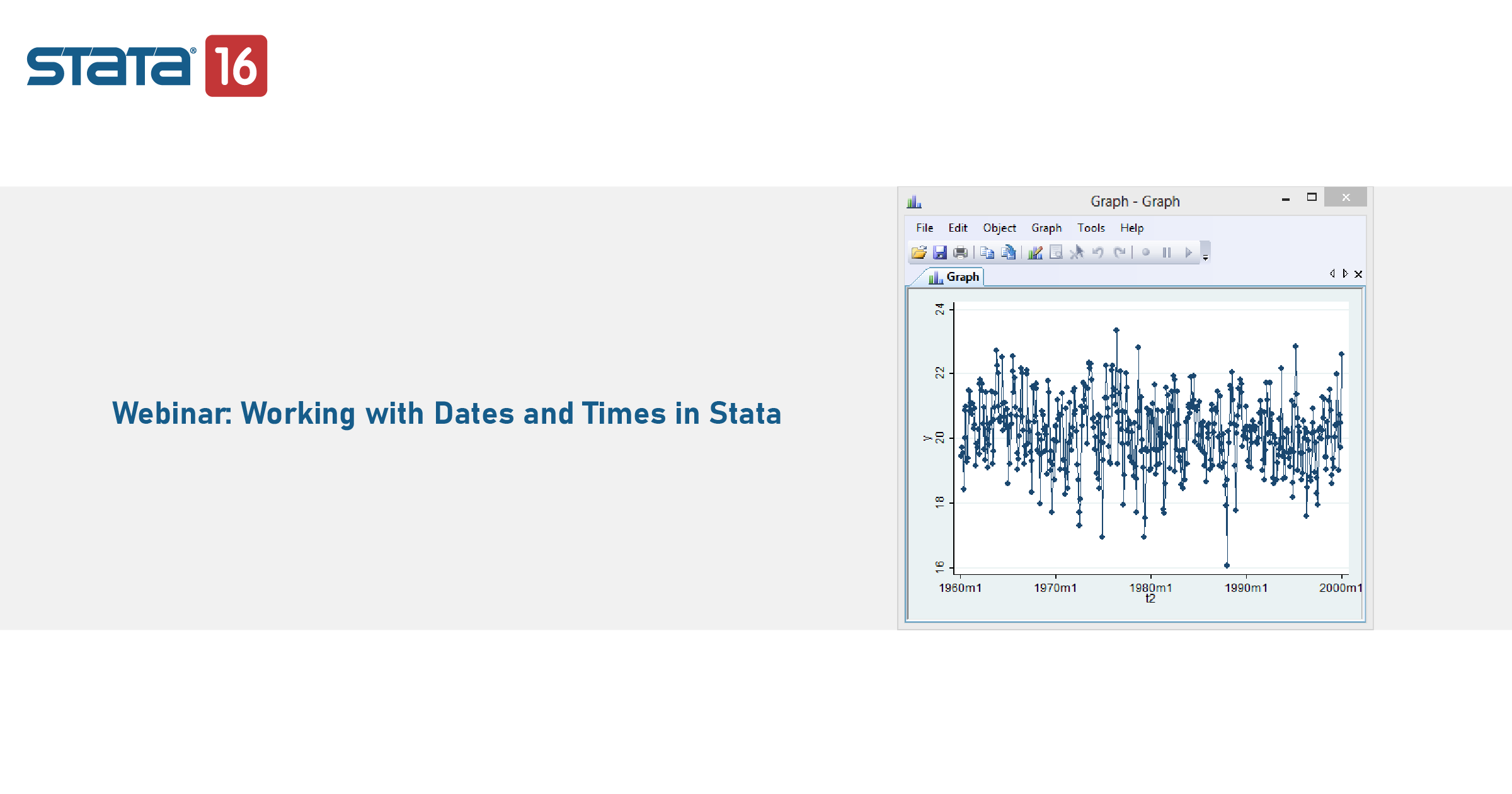The image size is (1512, 794).
Task: Click the 1960m1 x-axis label
Action: tap(960, 587)
